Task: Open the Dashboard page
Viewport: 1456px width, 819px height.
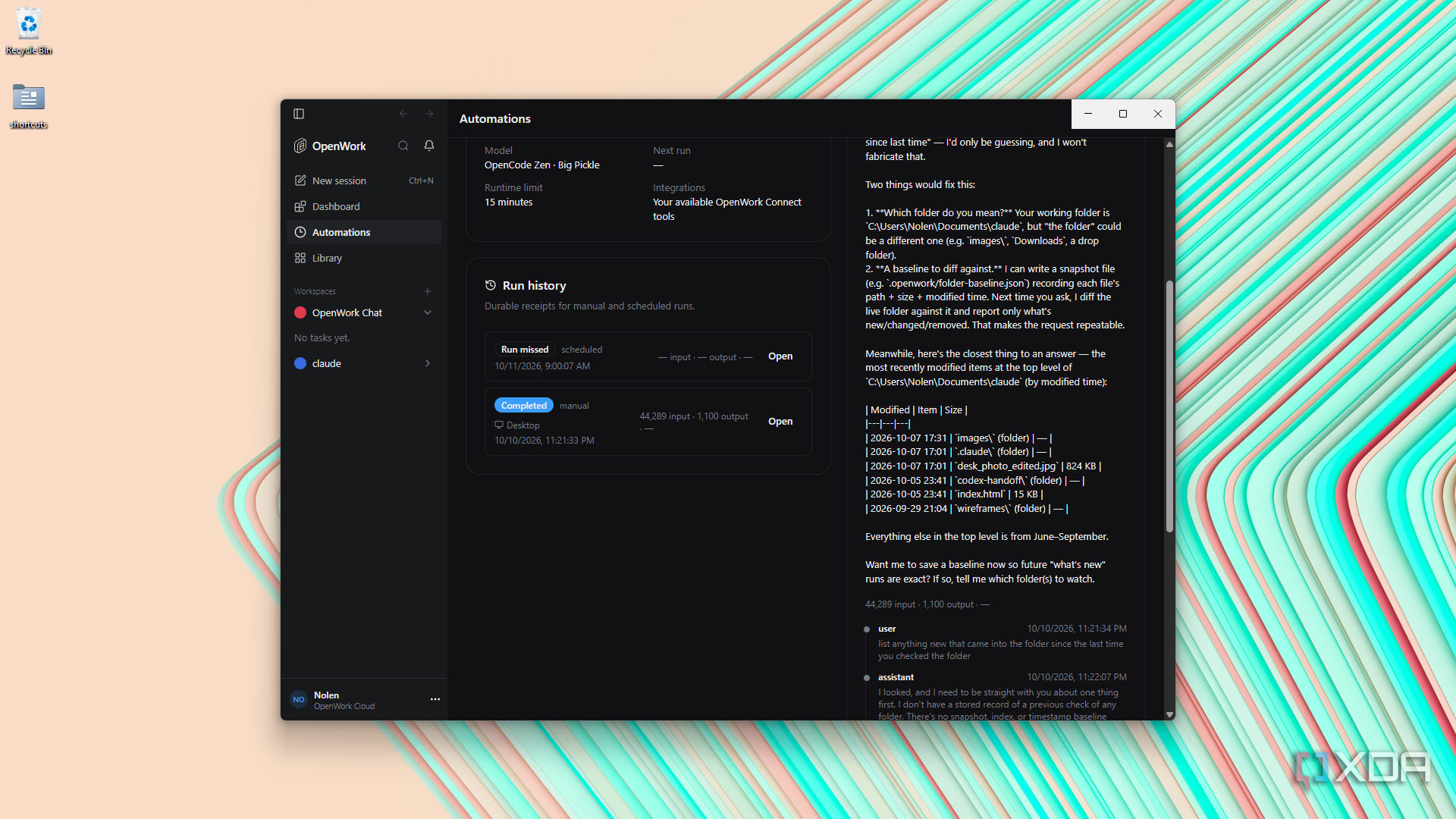Action: 364,206
